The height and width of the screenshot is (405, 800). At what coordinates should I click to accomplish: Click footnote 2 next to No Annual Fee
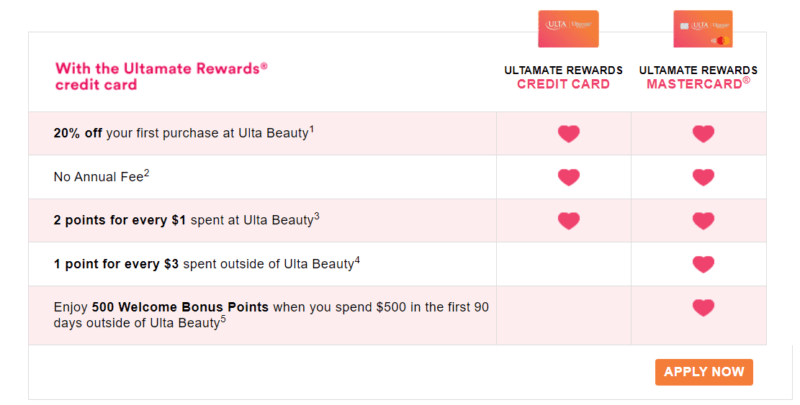click(x=146, y=173)
